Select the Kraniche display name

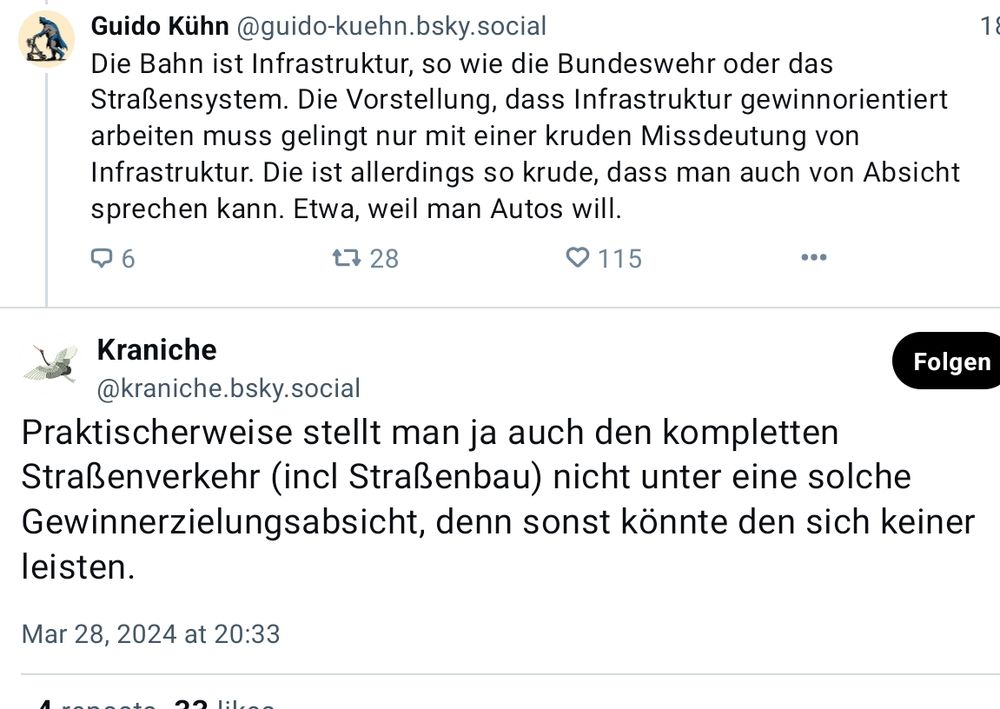(156, 350)
